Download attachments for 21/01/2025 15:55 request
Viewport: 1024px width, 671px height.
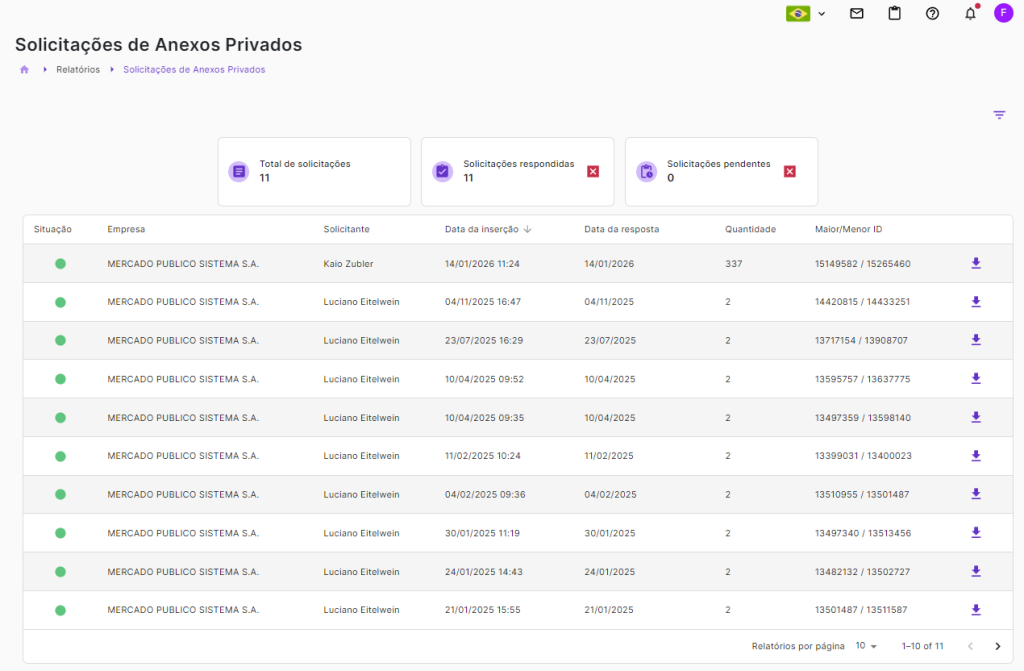(976, 610)
